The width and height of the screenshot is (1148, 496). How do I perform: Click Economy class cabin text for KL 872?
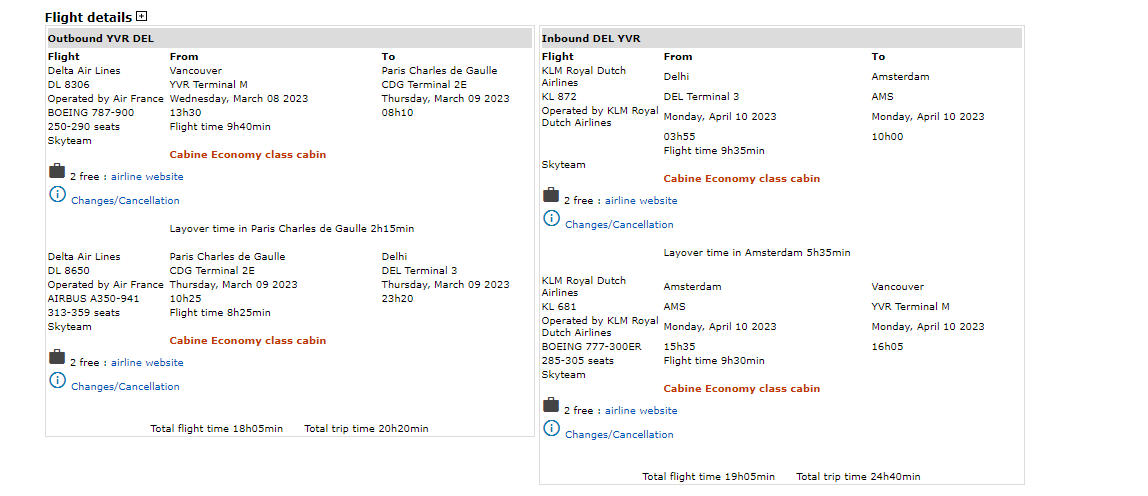pos(741,179)
